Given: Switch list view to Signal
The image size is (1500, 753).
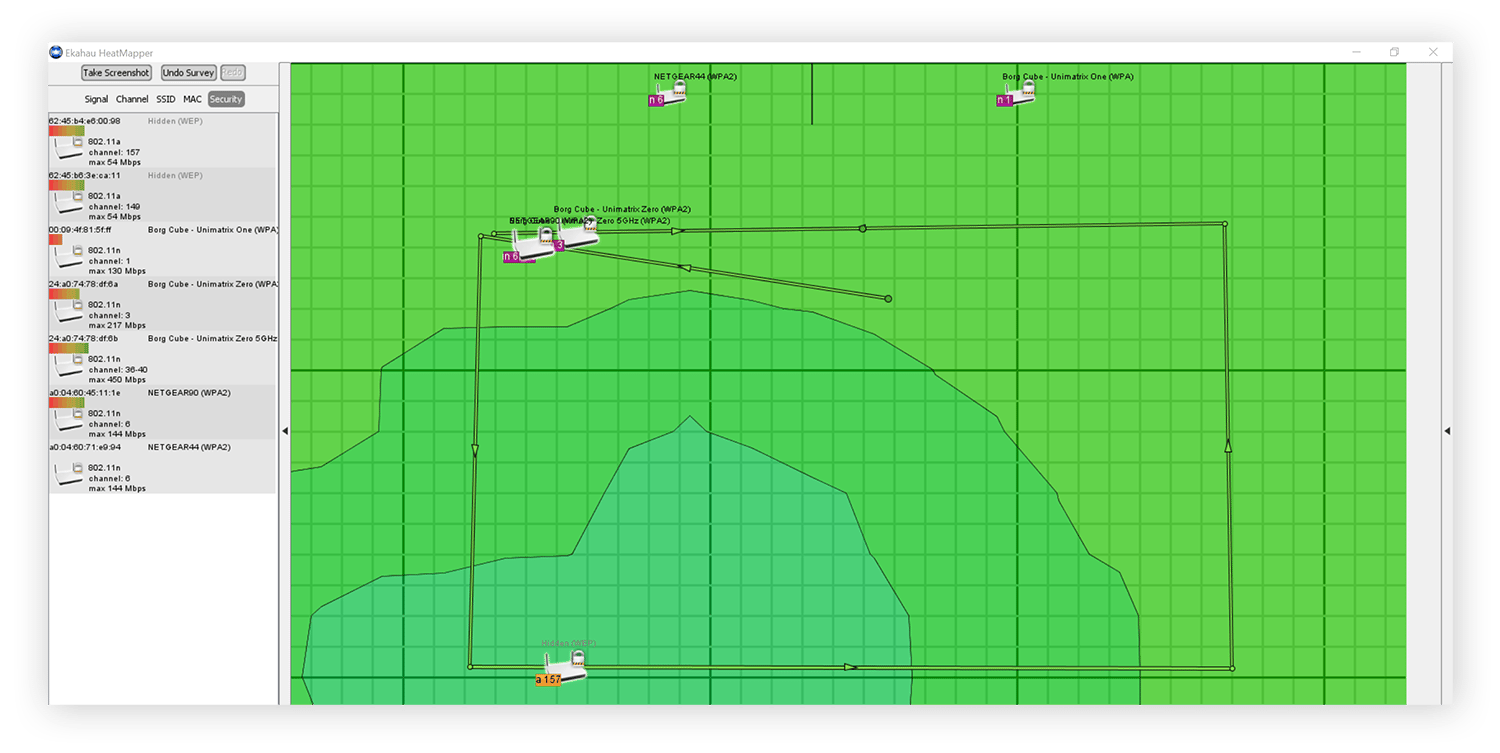Looking at the screenshot, I should pos(96,99).
